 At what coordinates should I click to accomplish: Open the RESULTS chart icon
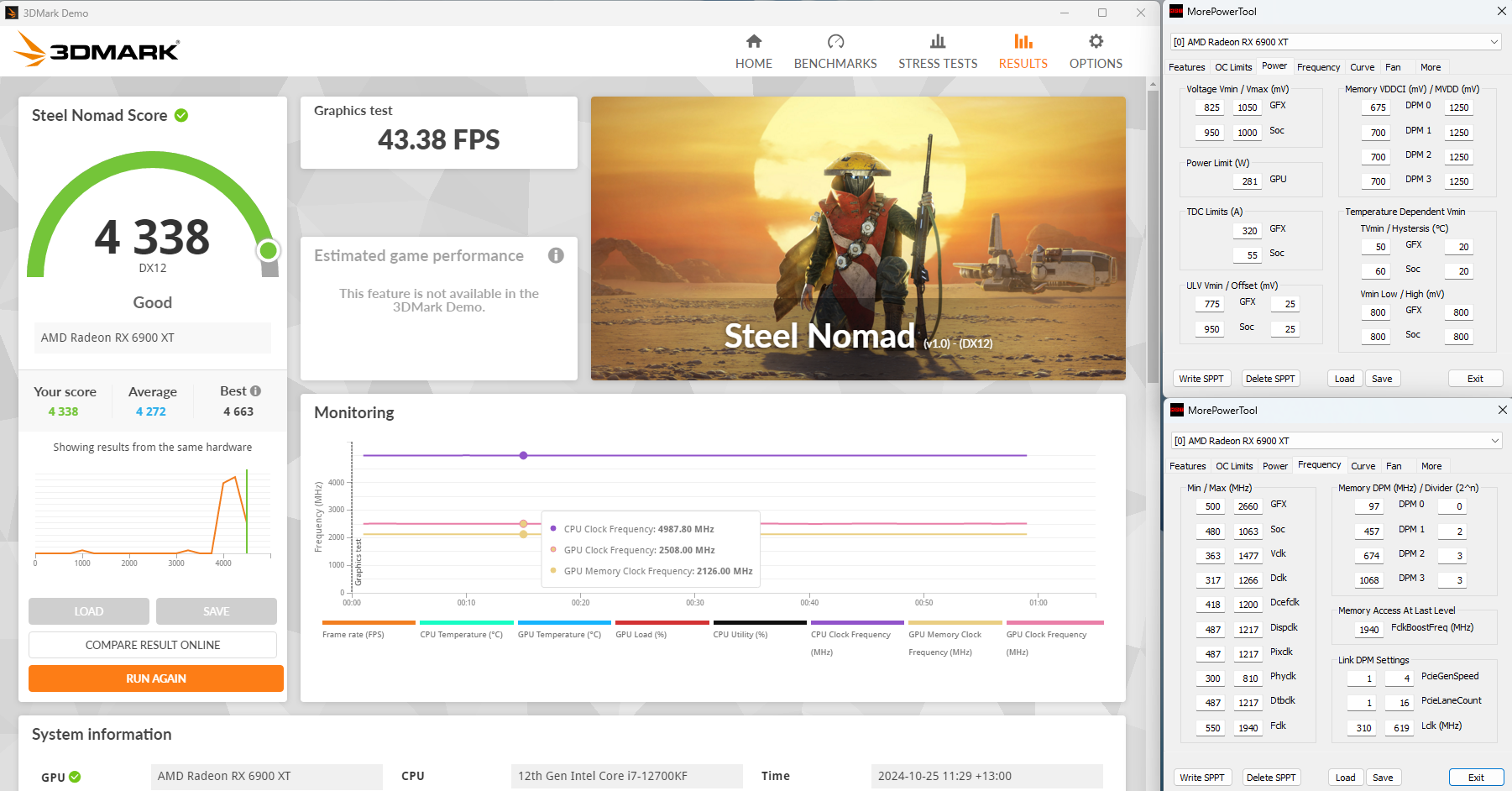[1023, 41]
